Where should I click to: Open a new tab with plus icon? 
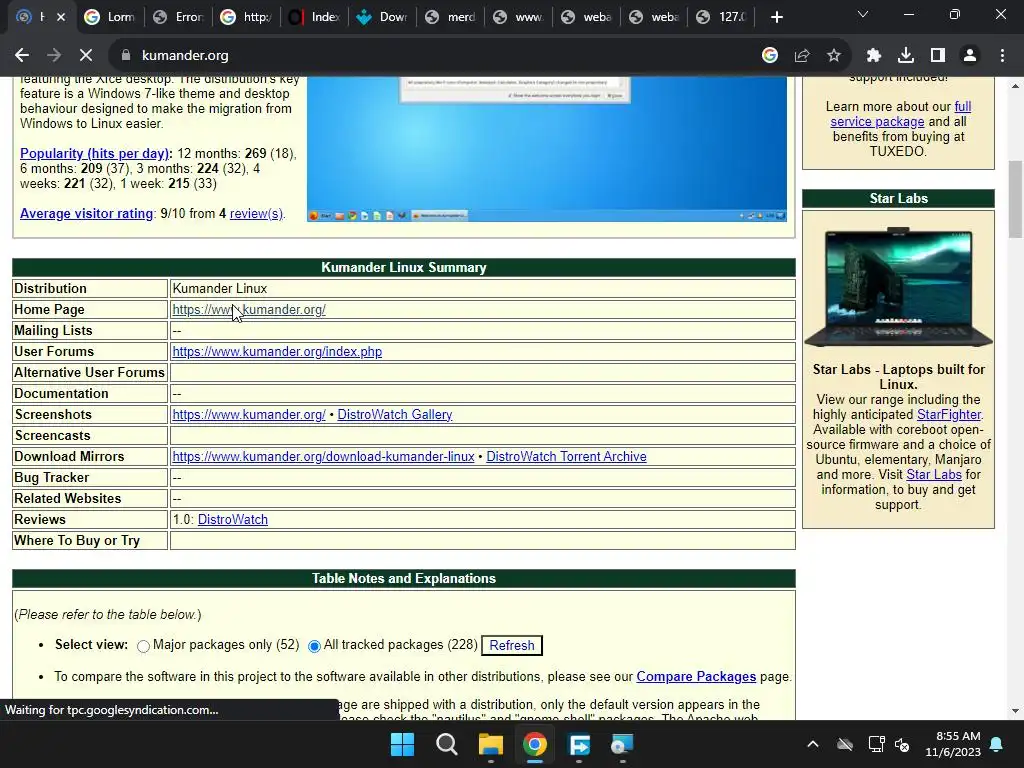coord(776,17)
